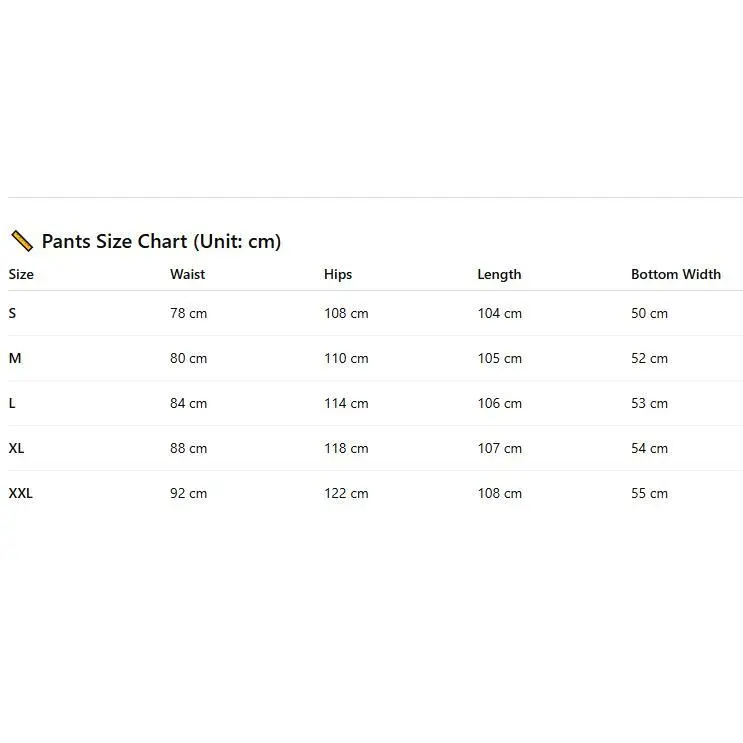Click the Size column header
Viewport: 743px width, 743px height.
click(21, 274)
